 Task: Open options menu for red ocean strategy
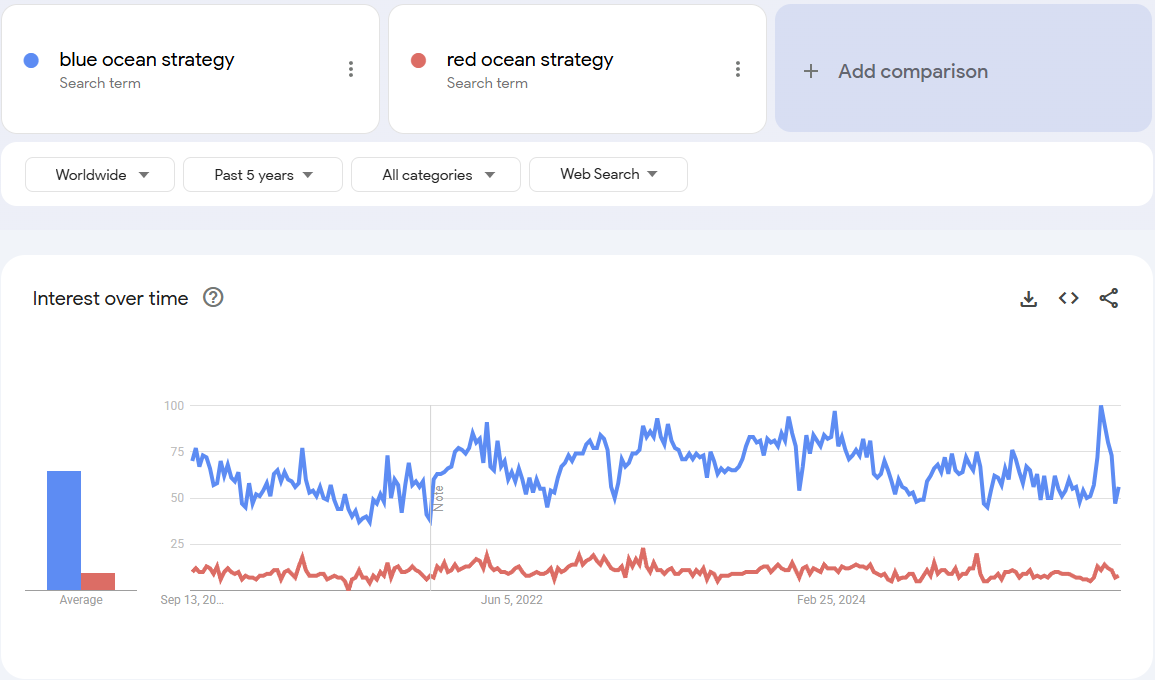(x=737, y=69)
